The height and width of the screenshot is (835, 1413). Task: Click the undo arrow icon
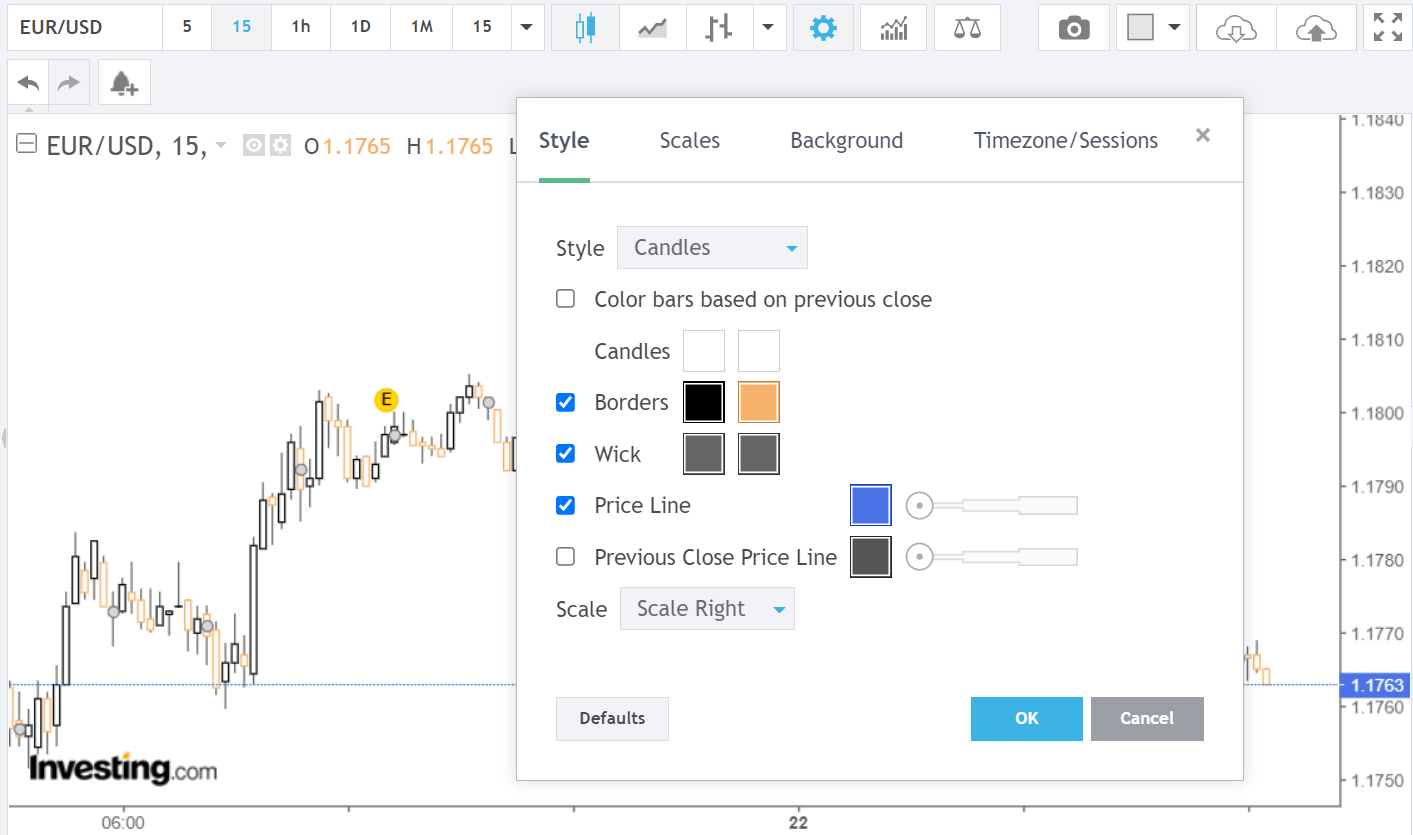point(29,83)
